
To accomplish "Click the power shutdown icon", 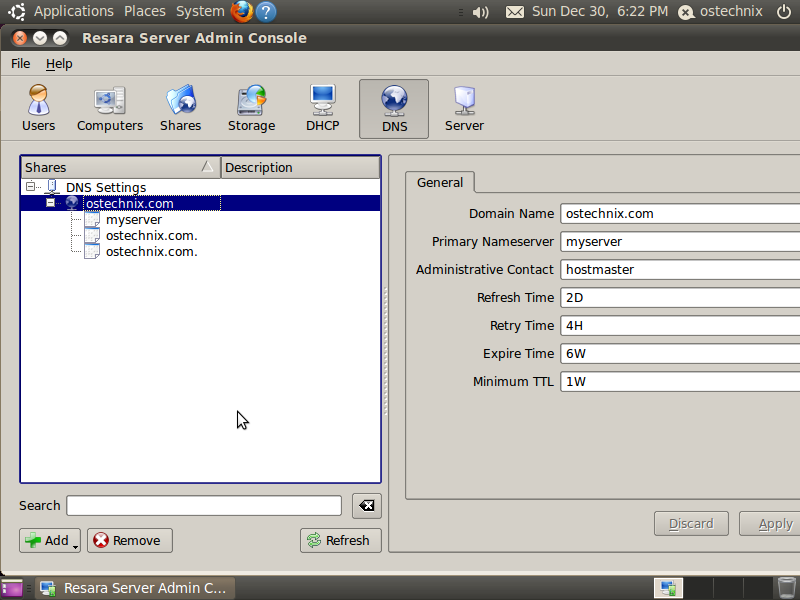I will click(784, 11).
